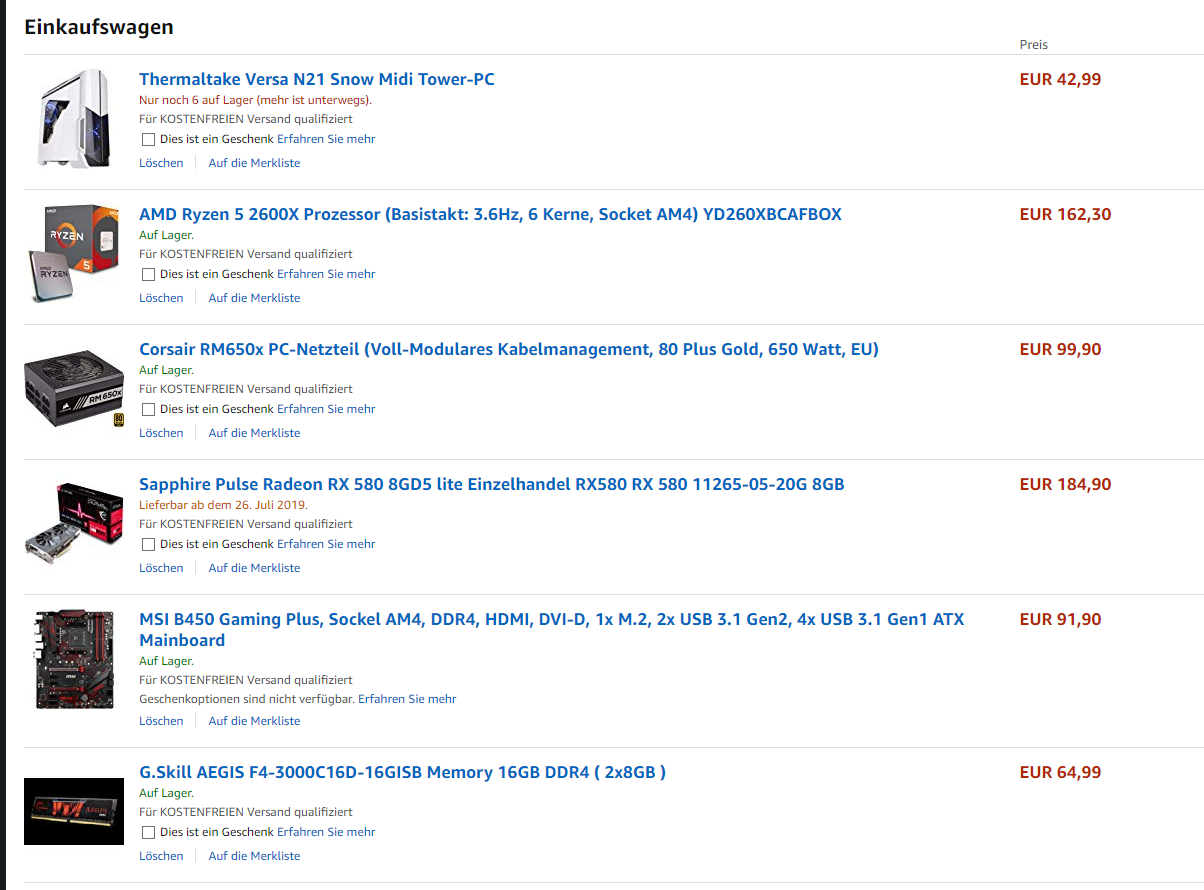
Task: Open the Corsair RM650x power supply image
Action: pyautogui.click(x=74, y=390)
